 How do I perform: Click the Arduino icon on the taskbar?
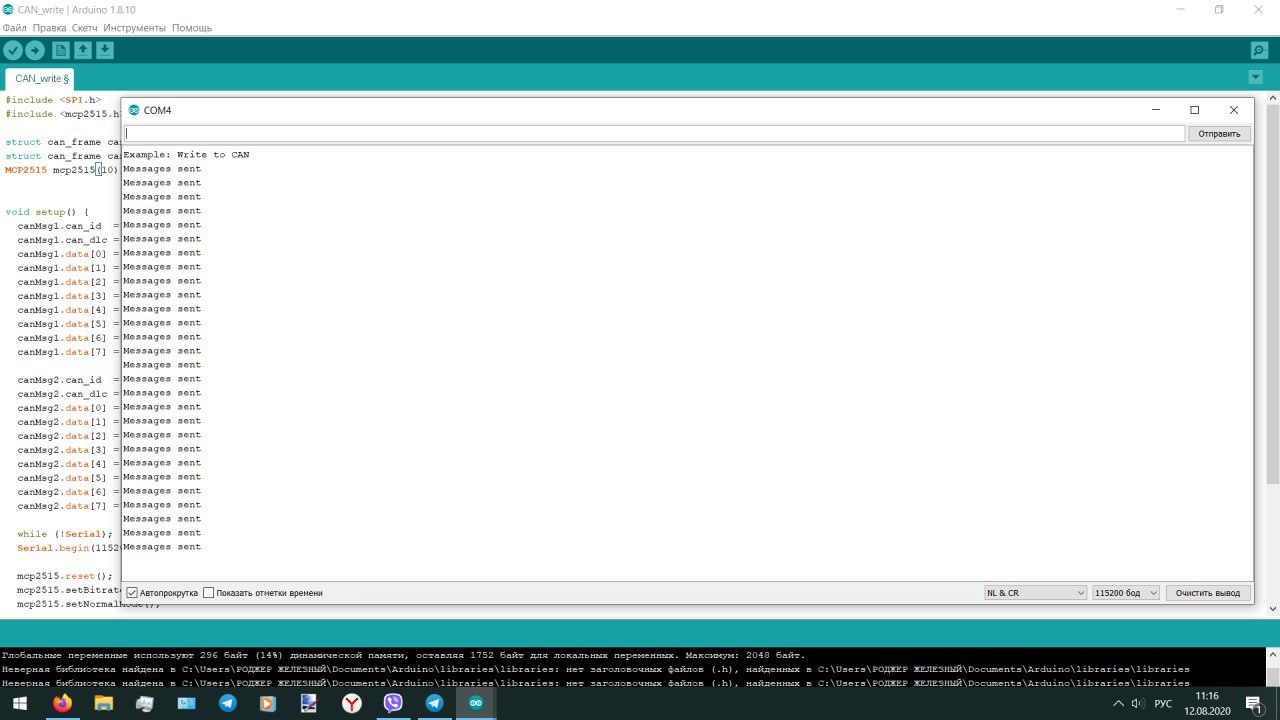coord(475,703)
